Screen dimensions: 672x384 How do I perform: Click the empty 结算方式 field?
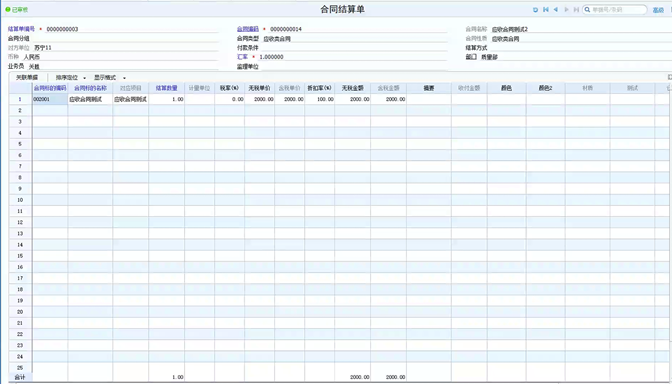580,48
